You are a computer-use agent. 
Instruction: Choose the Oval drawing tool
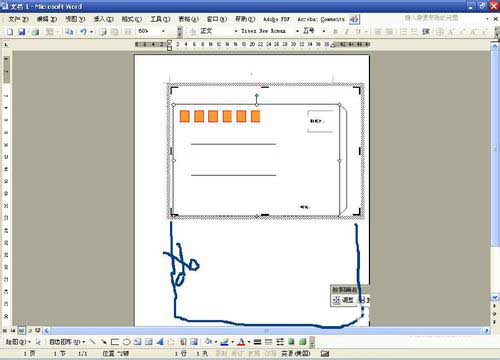[x=126, y=342]
